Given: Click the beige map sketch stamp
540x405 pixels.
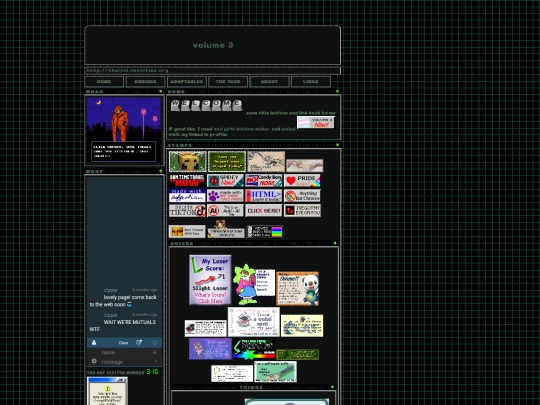Looking at the screenshot, I should 266,161.
